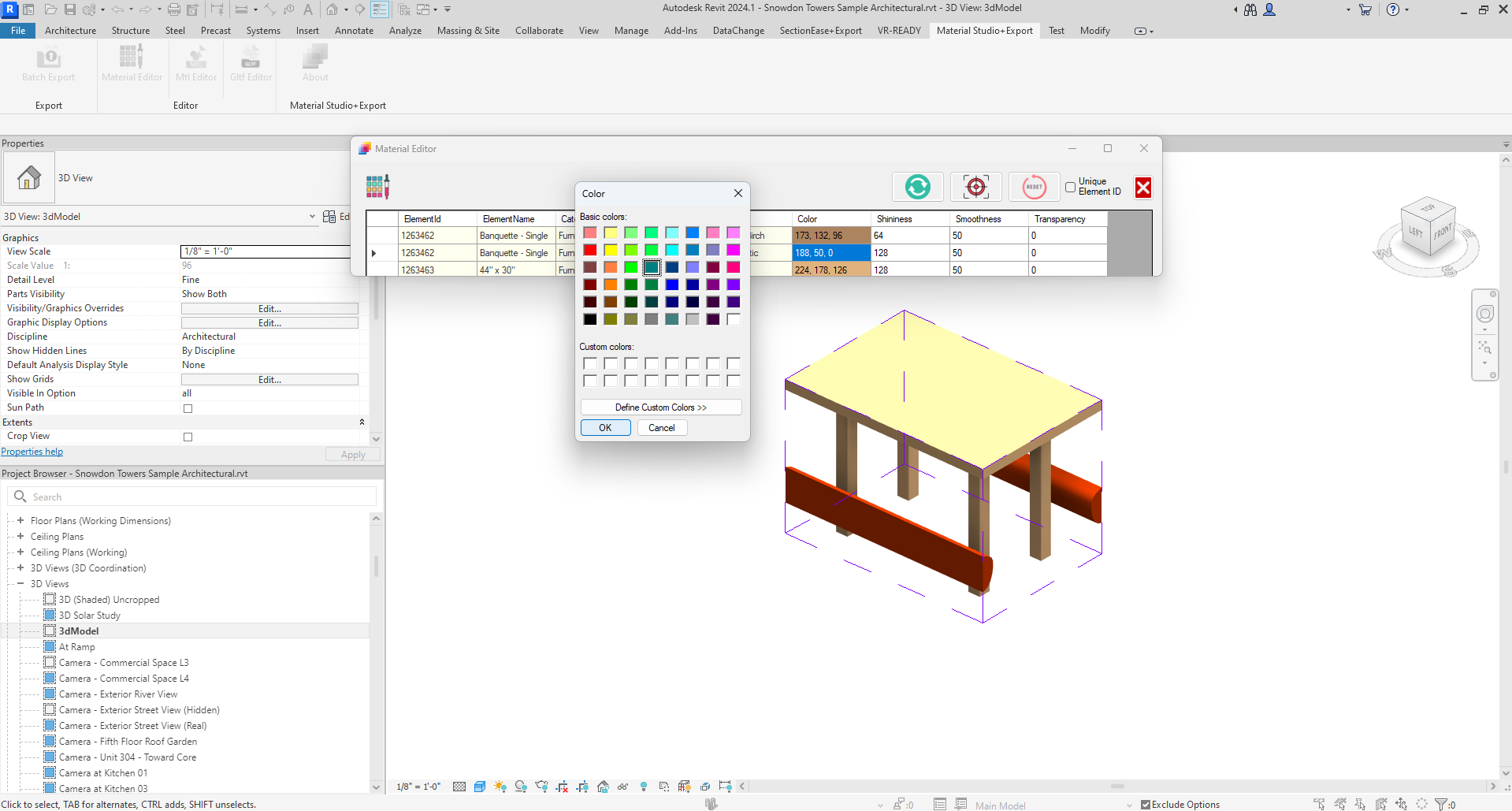The height and width of the screenshot is (811, 1512).
Task: Click Edit button for Visibility/Graphics Overrides
Action: (x=269, y=309)
